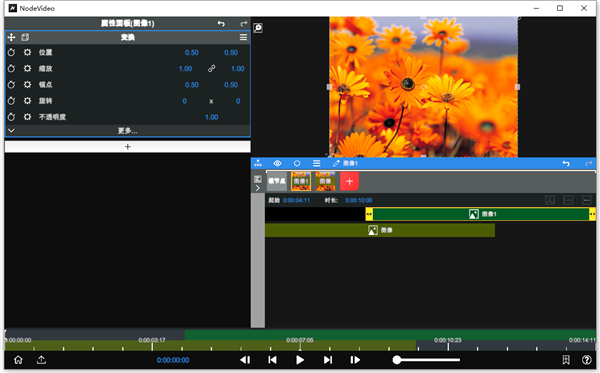Open the layer list menu in blue toolbar
Image resolution: width=600 pixels, height=373 pixels.
pyautogui.click(x=316, y=163)
